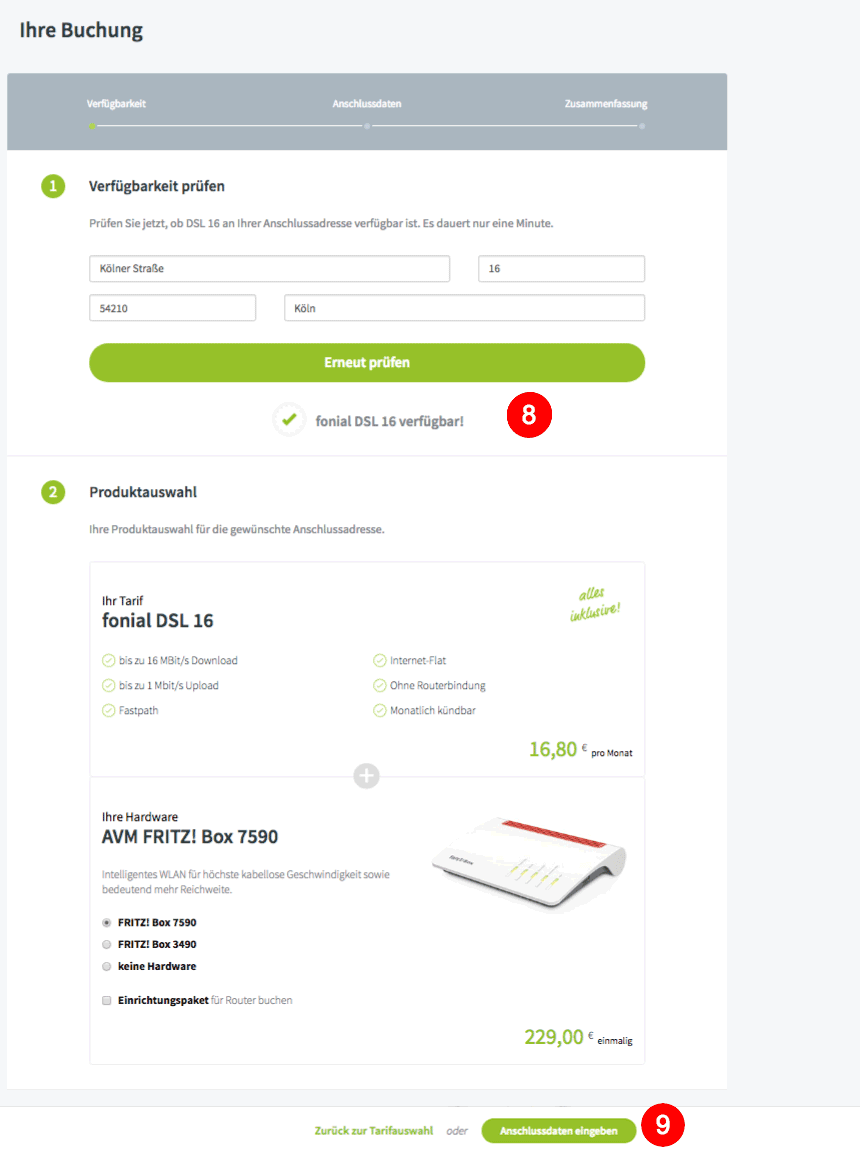
Task: Click the green availability checkmark icon
Action: [289, 420]
